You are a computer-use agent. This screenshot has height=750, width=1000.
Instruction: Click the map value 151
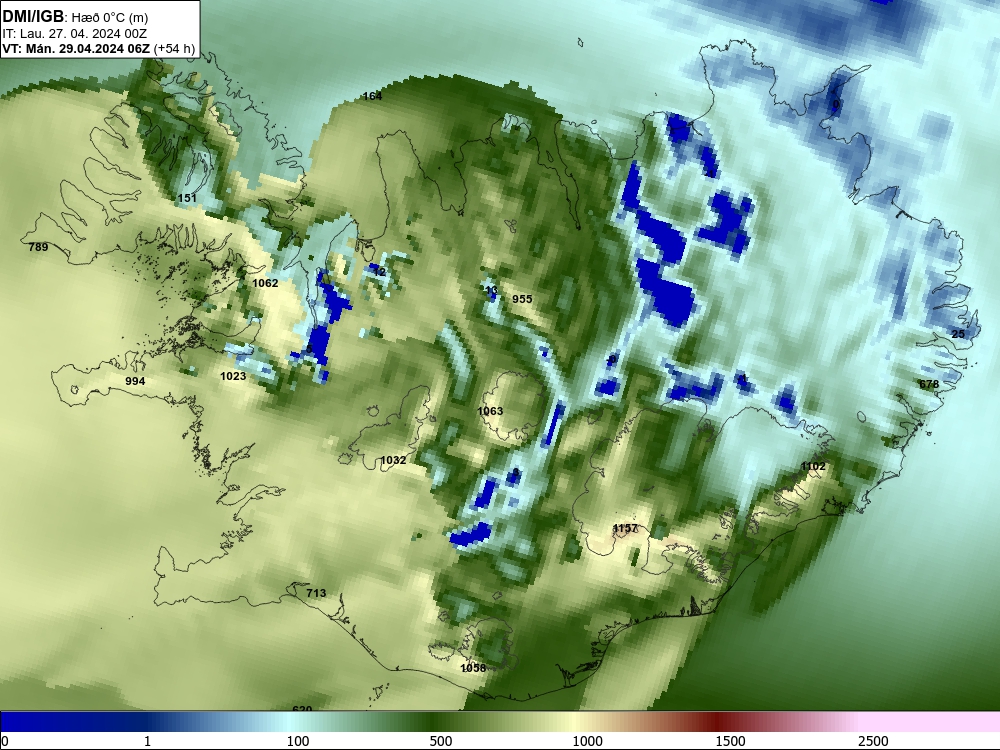(x=187, y=198)
